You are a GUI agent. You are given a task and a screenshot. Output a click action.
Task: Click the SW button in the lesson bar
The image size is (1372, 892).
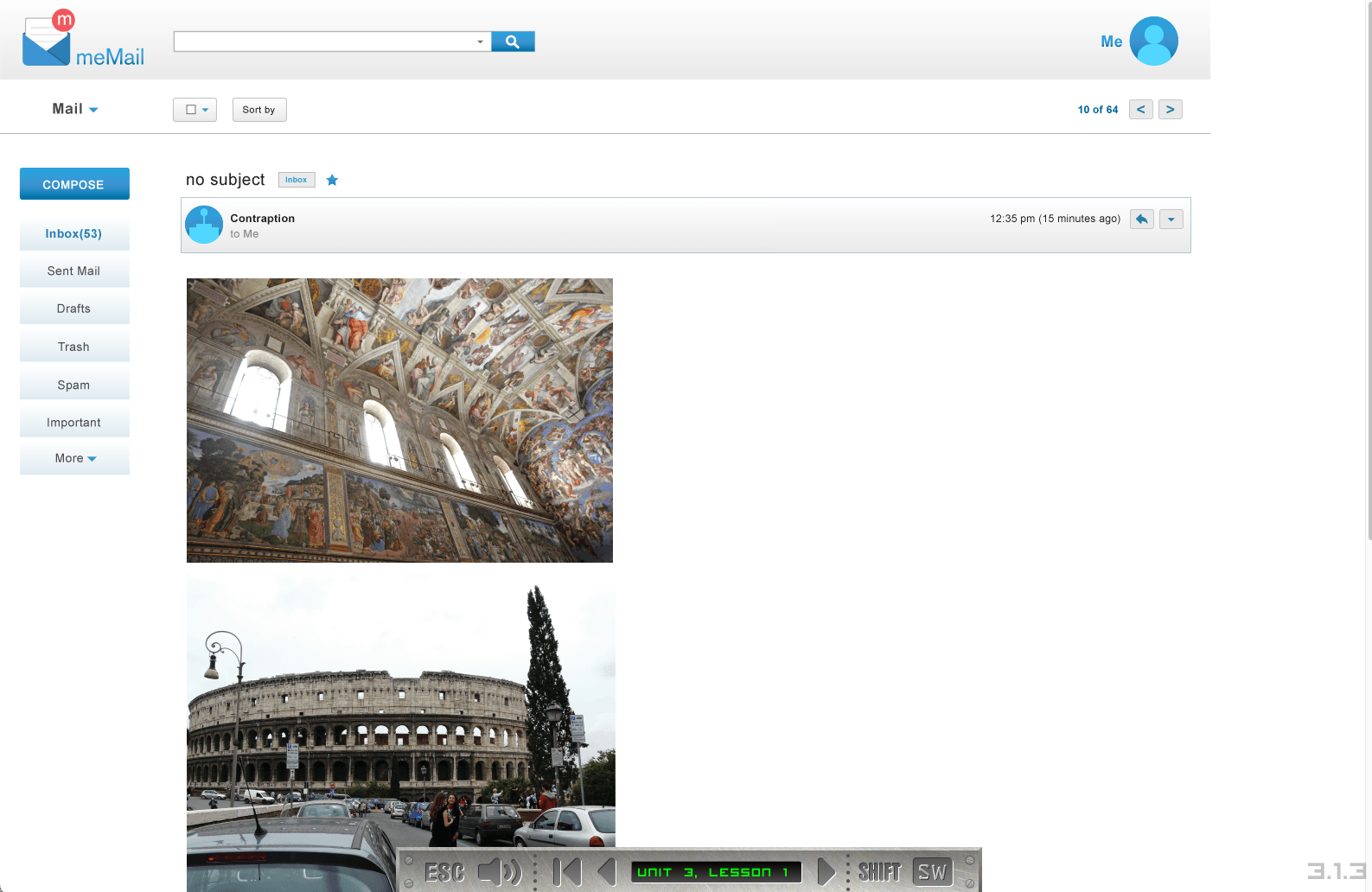click(x=932, y=872)
